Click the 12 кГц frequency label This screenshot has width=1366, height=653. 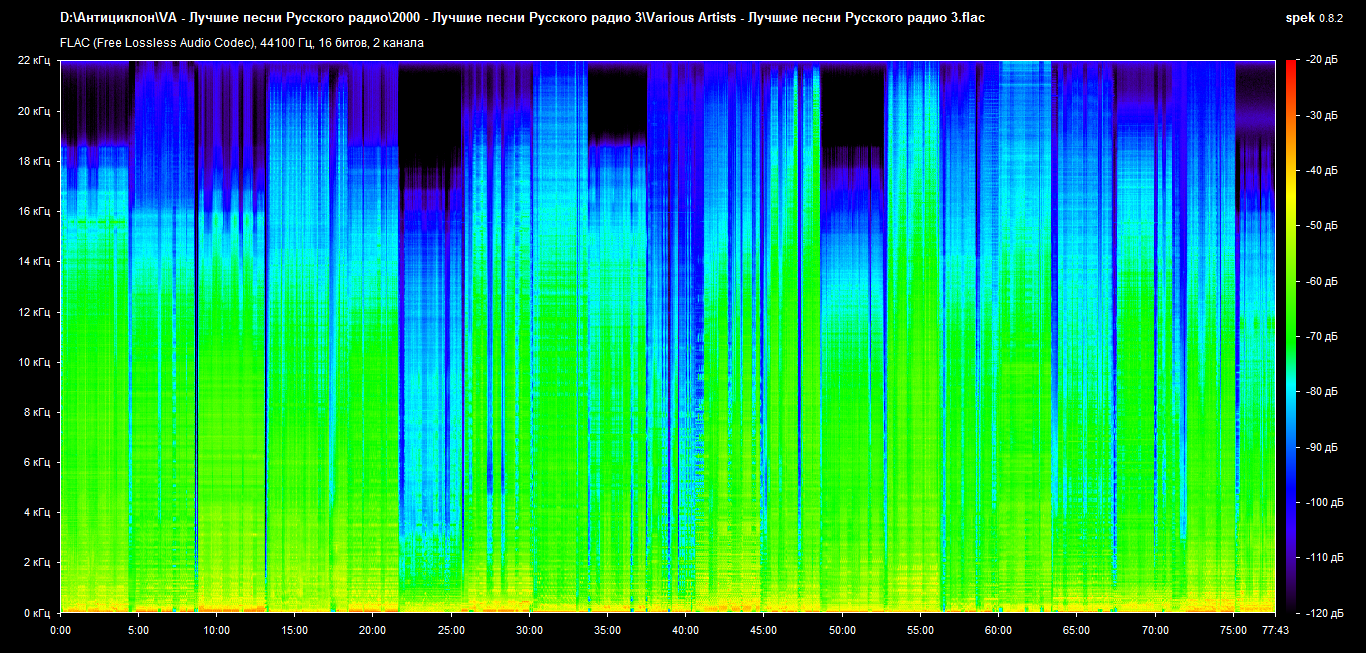click(35, 311)
